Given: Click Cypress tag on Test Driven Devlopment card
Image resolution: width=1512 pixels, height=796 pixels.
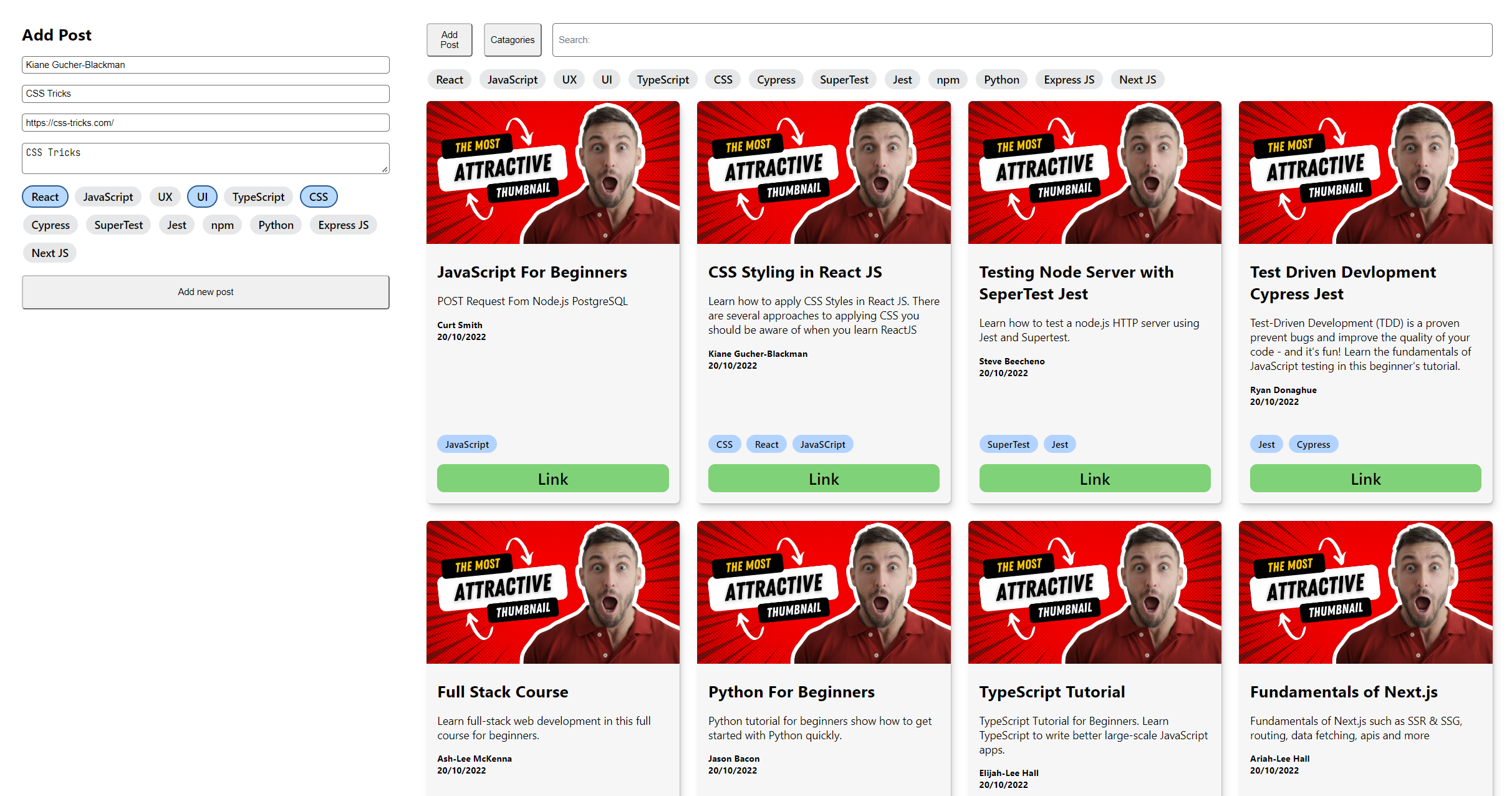Looking at the screenshot, I should tap(1313, 444).
